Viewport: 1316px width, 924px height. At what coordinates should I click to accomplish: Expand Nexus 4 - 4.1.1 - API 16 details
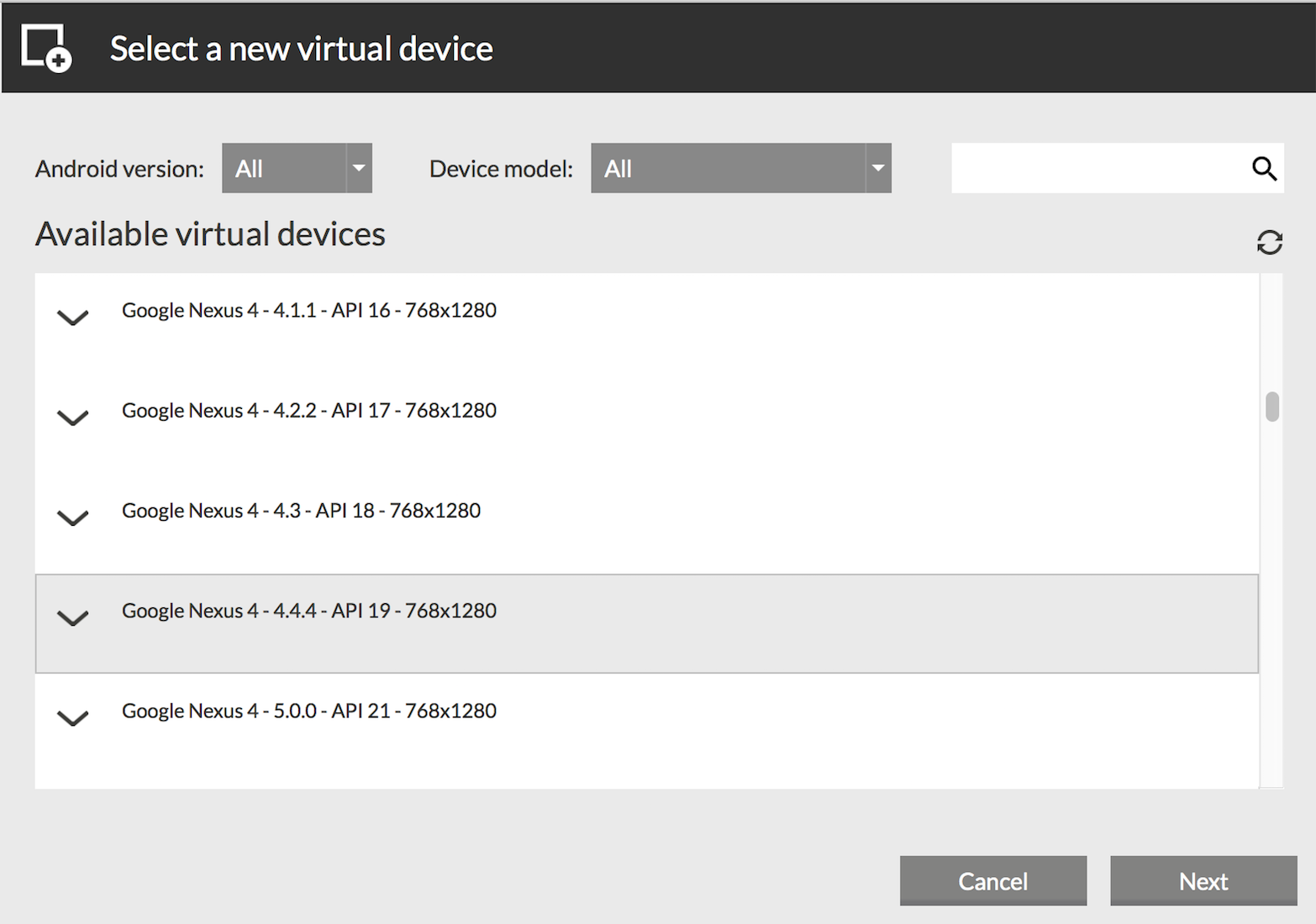(73, 318)
